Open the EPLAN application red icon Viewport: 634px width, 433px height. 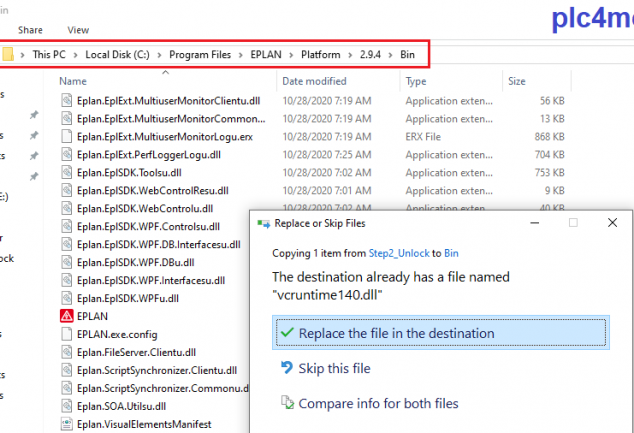(66, 315)
